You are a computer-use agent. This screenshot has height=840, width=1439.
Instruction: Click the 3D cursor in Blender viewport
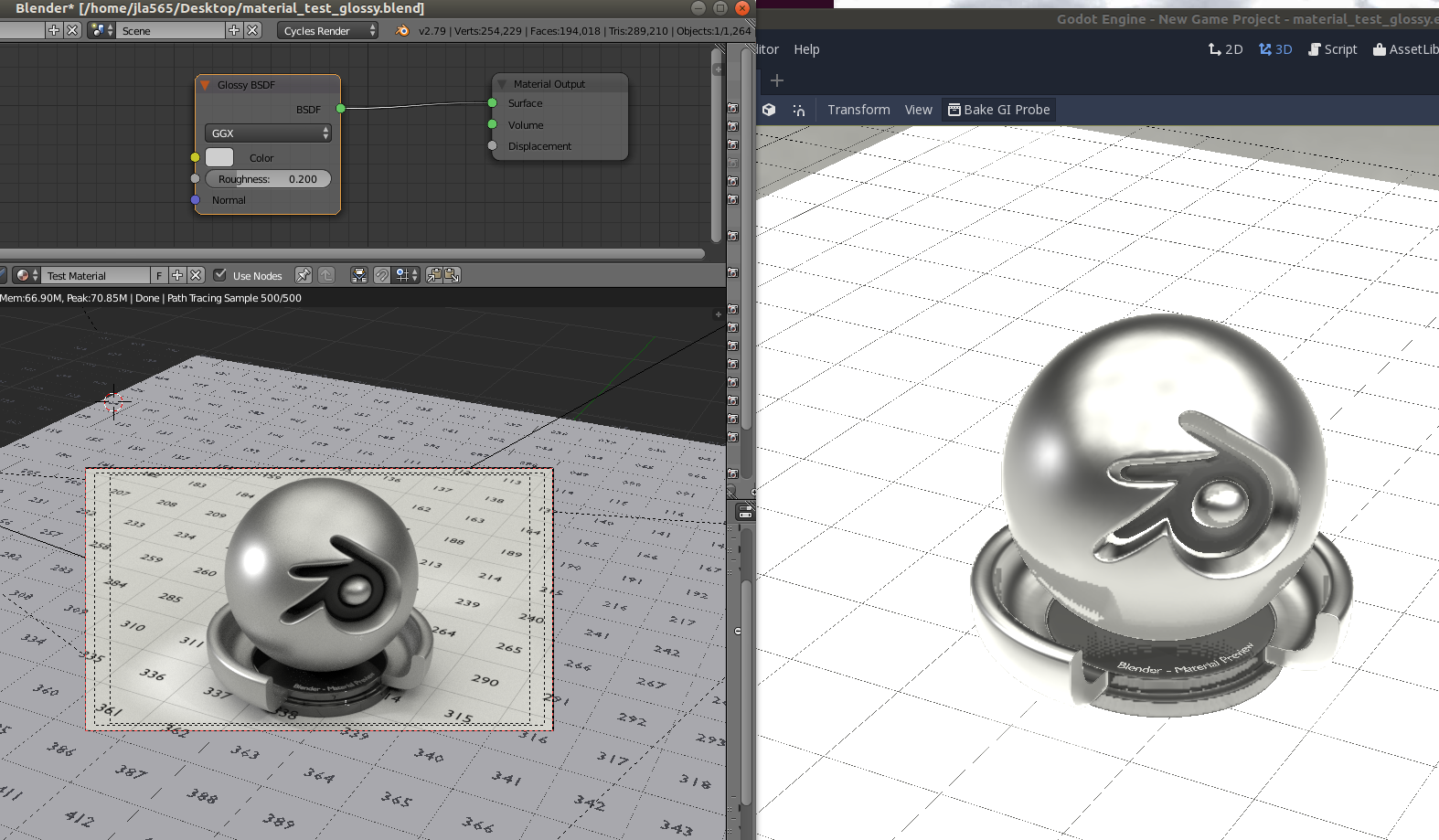(113, 401)
